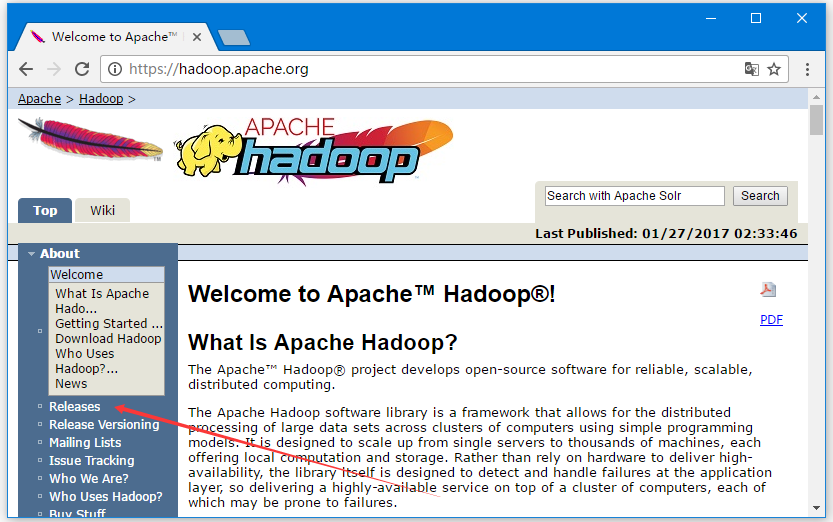Open Who Uses Hadoop? menu item
This screenshot has width=833, height=522.
coord(106,497)
